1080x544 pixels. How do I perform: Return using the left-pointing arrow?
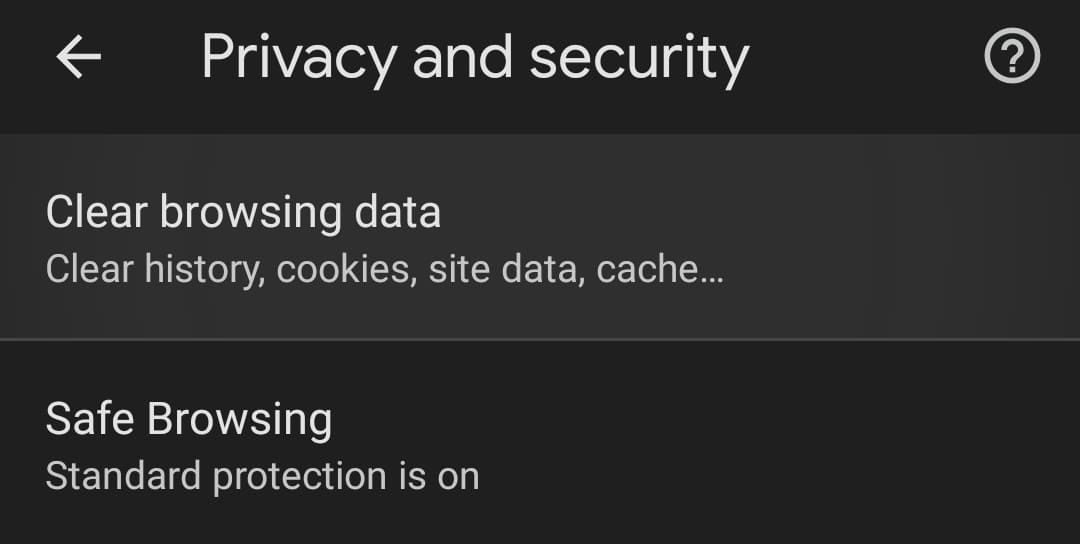pos(78,59)
